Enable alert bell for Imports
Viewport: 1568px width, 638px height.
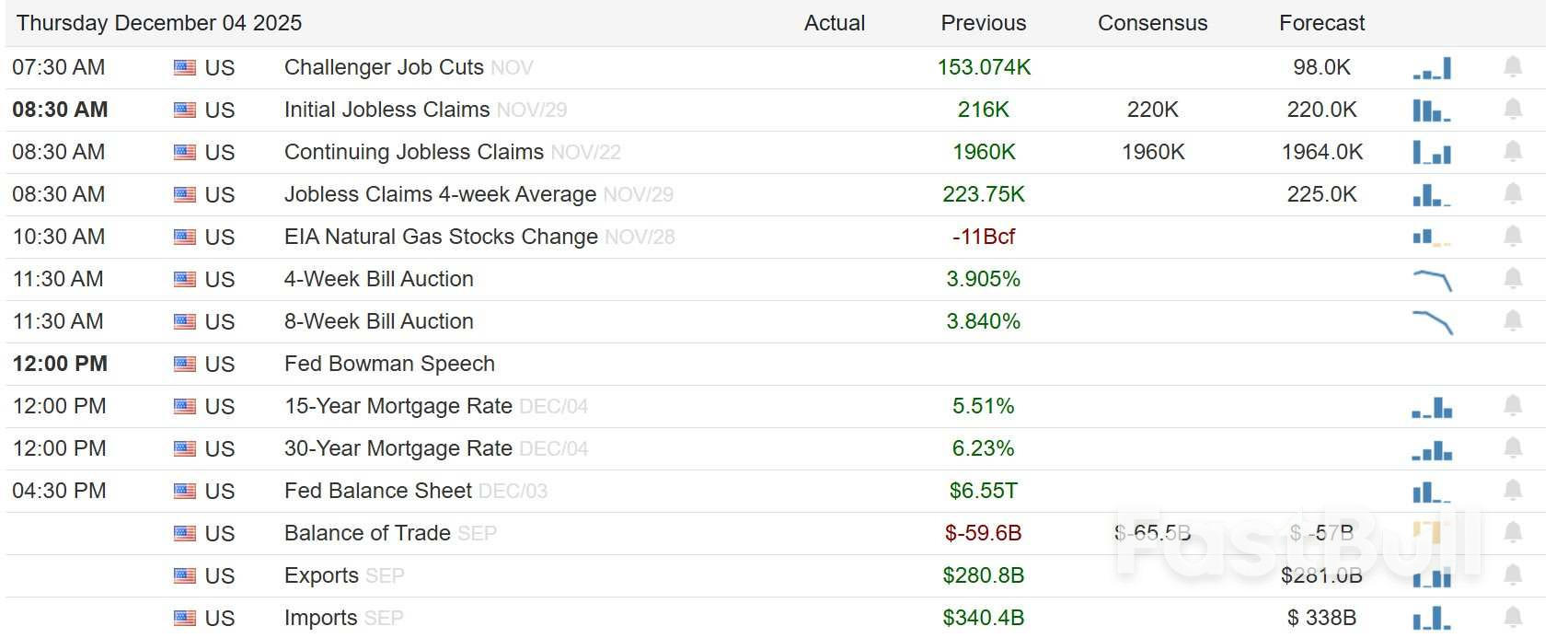(x=1513, y=618)
